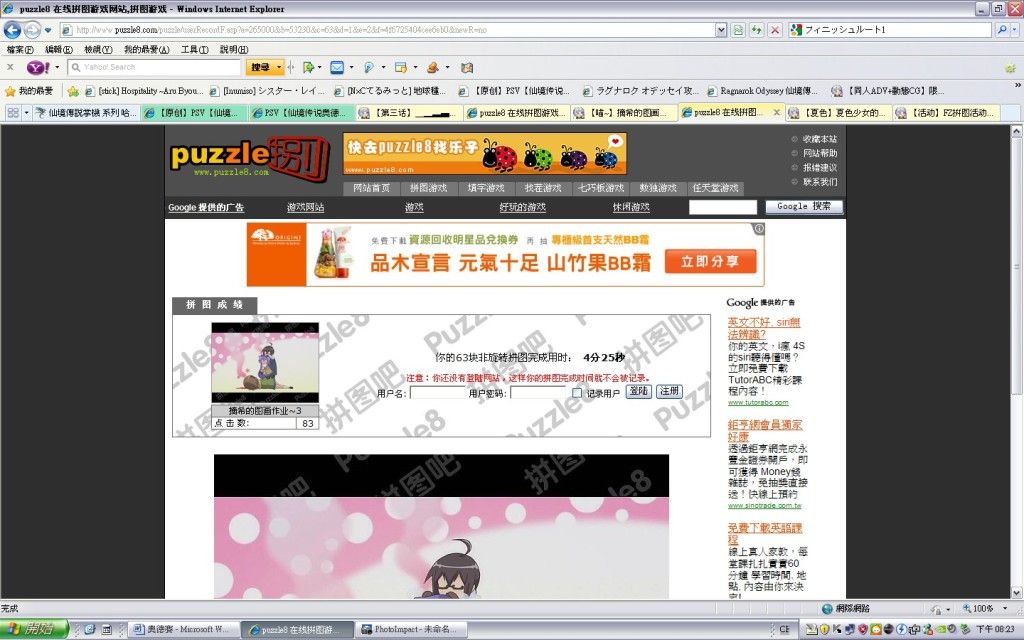This screenshot has width=1024, height=640.
Task: Click the blue pin icon on Yahoo toolbar
Action: coord(369,67)
